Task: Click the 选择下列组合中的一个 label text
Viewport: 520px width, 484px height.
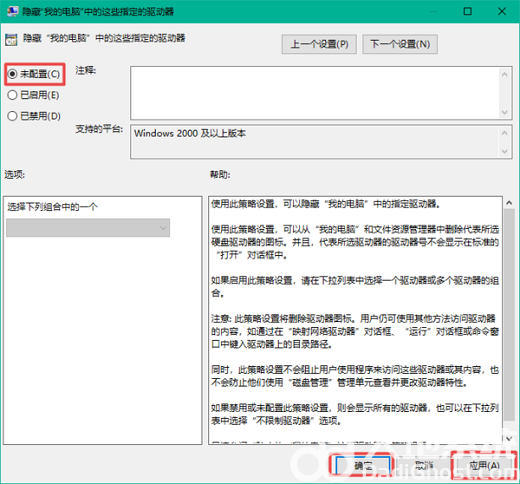Action: 52,207
